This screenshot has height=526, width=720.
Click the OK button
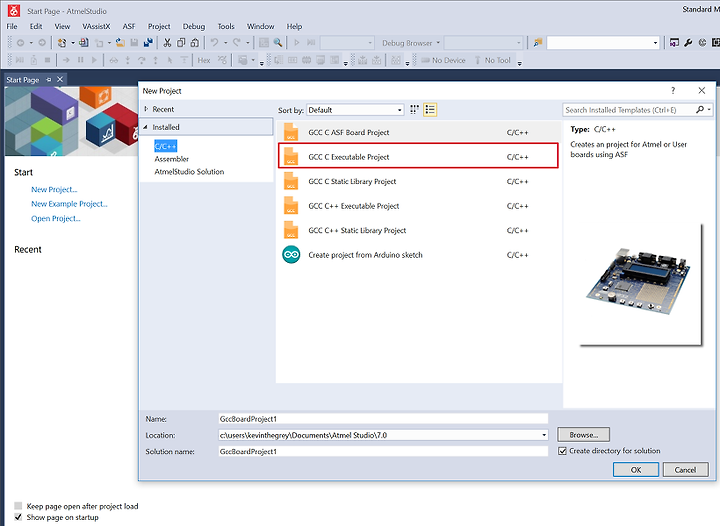[636, 470]
